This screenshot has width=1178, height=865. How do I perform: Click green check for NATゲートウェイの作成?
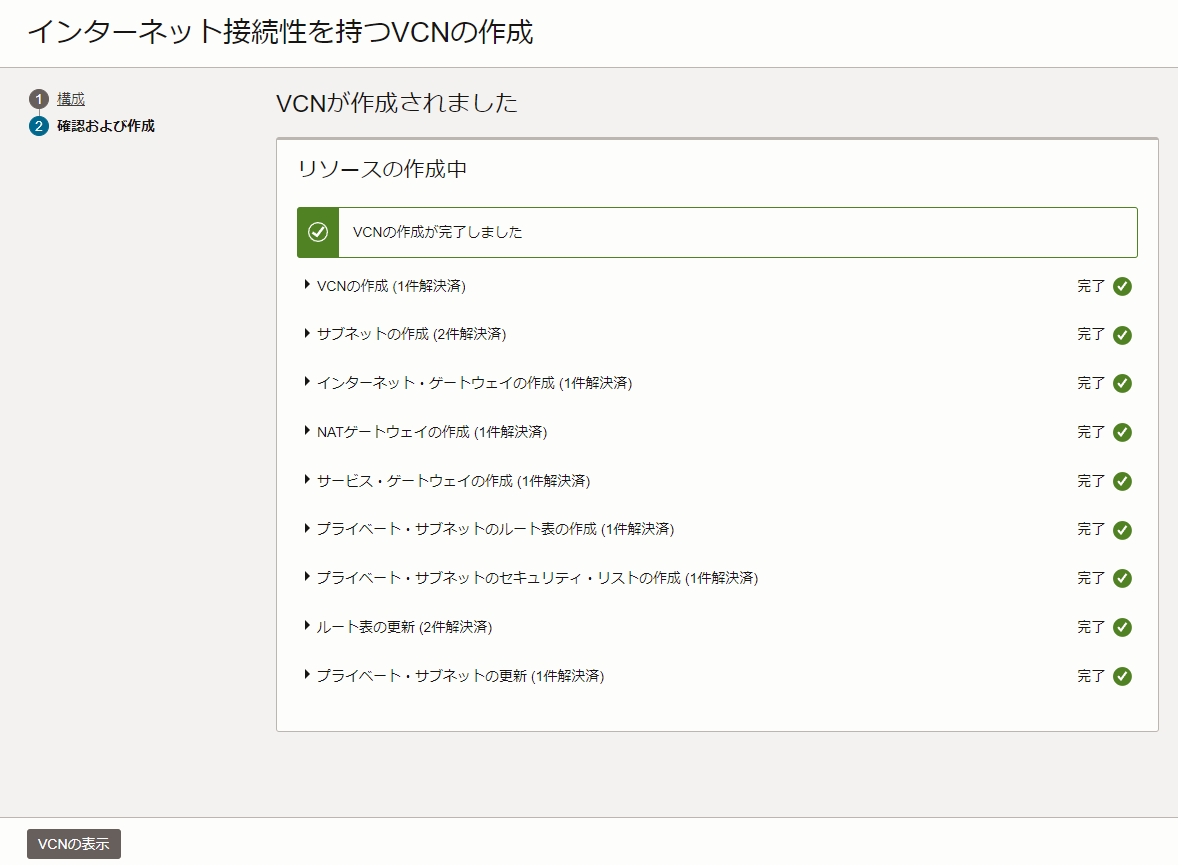point(1122,432)
